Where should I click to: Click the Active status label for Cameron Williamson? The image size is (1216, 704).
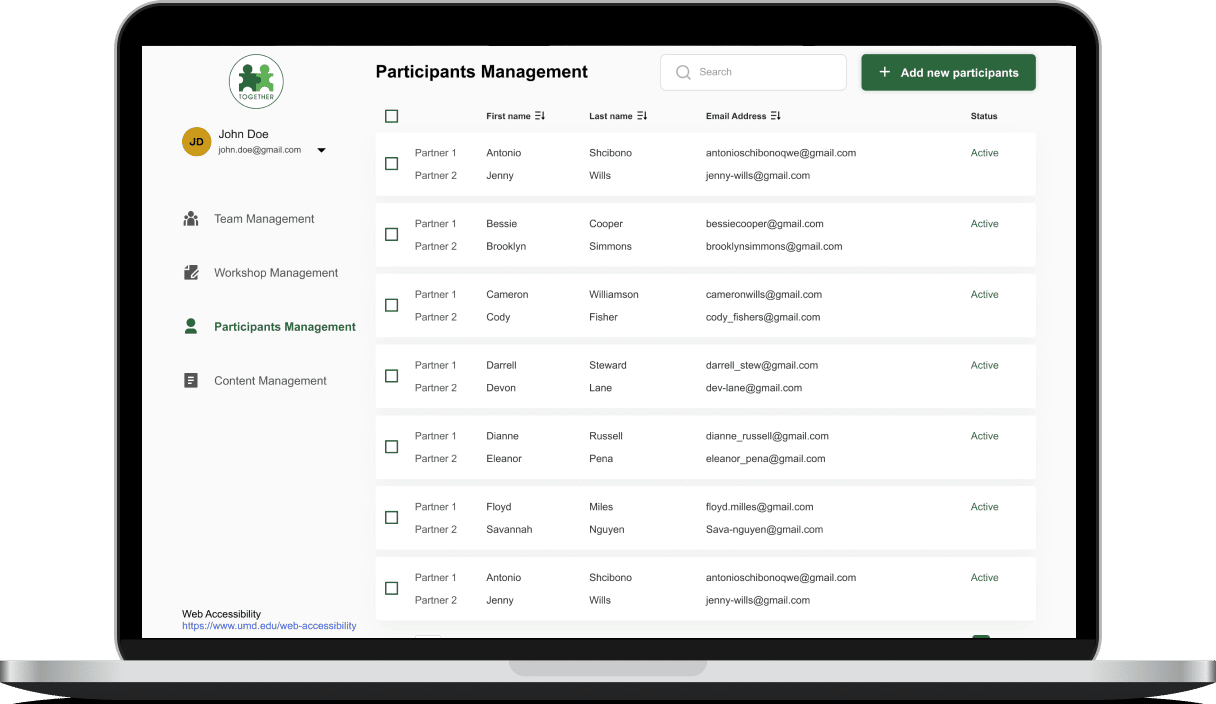(984, 294)
